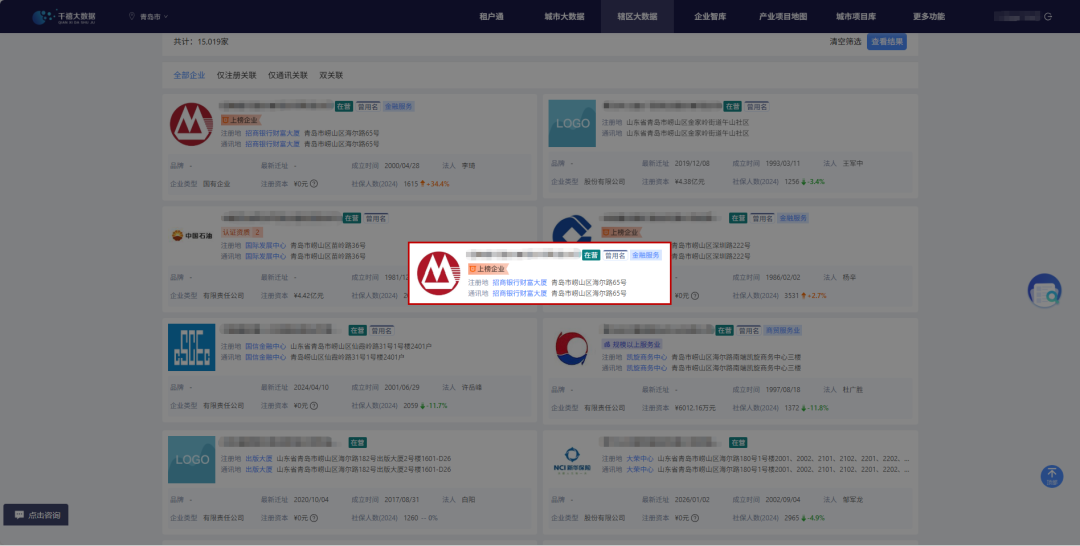Click 金融服务 tag in the highlighted popup
The height and width of the screenshot is (546, 1080).
pyautogui.click(x=645, y=255)
